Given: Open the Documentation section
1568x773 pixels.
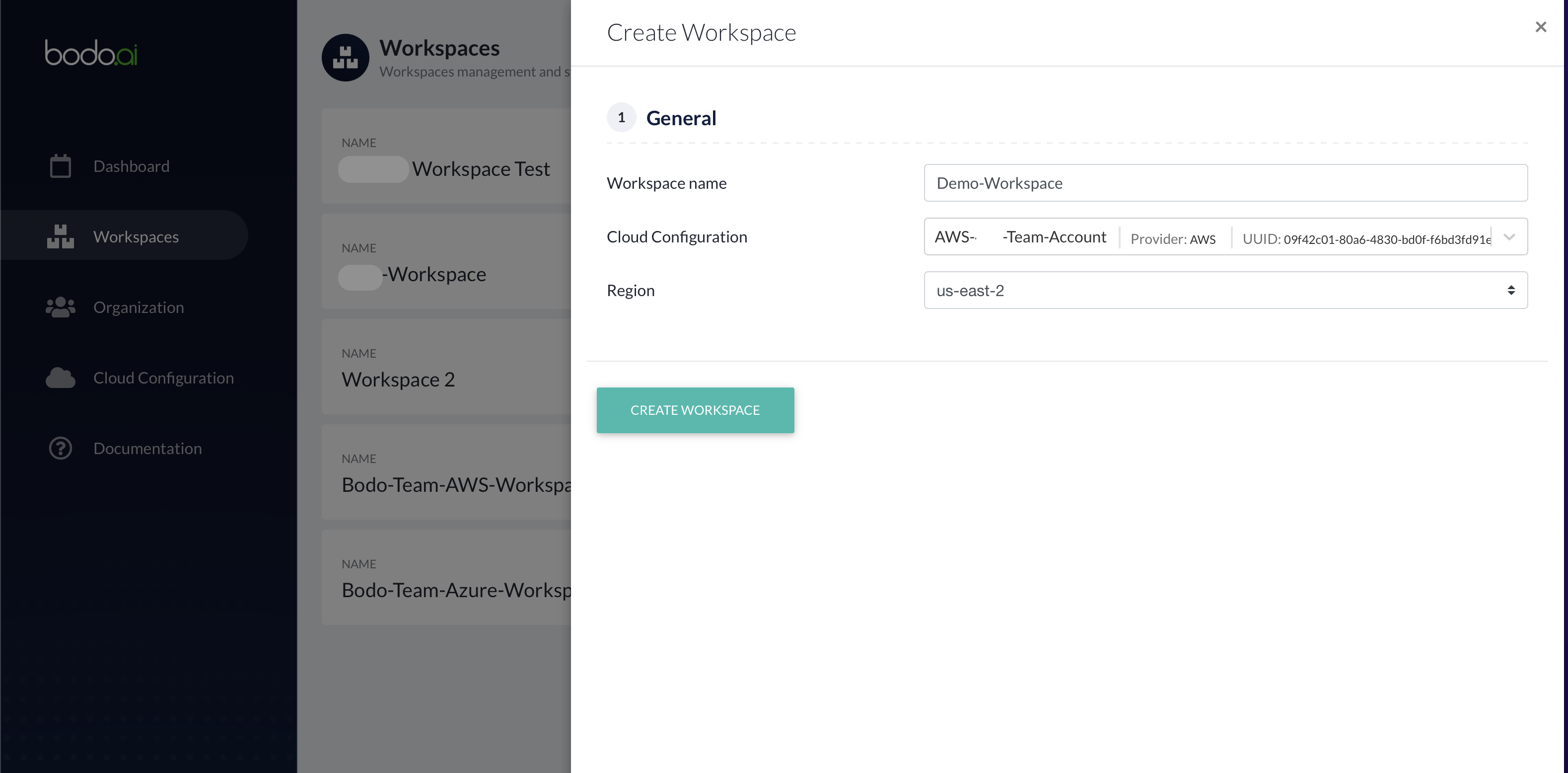Looking at the screenshot, I should click(x=148, y=447).
